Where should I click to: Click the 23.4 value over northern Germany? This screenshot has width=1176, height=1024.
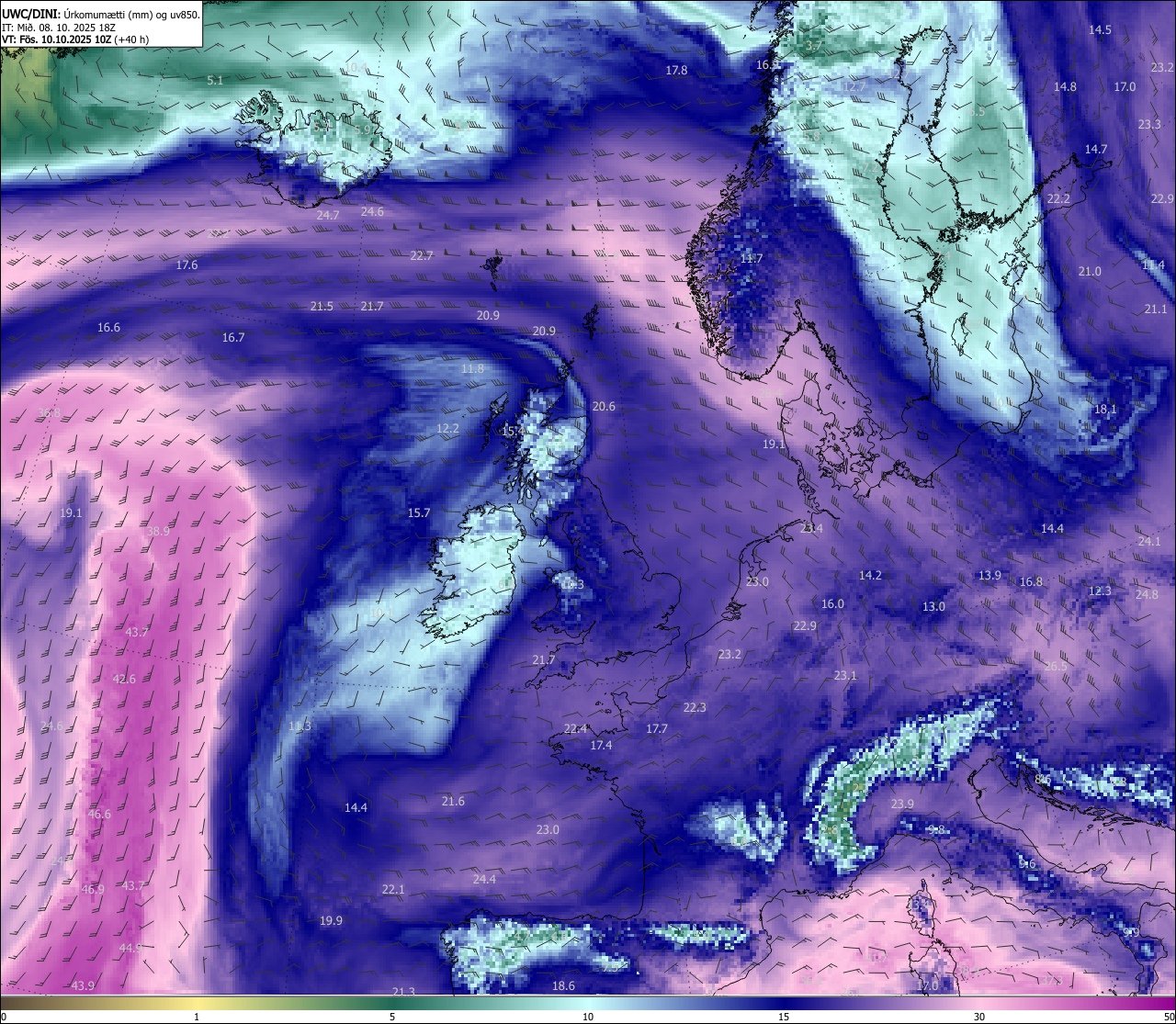point(812,529)
